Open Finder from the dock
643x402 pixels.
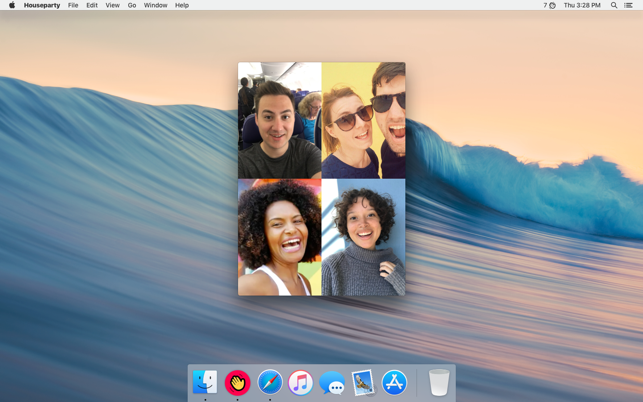tap(205, 382)
